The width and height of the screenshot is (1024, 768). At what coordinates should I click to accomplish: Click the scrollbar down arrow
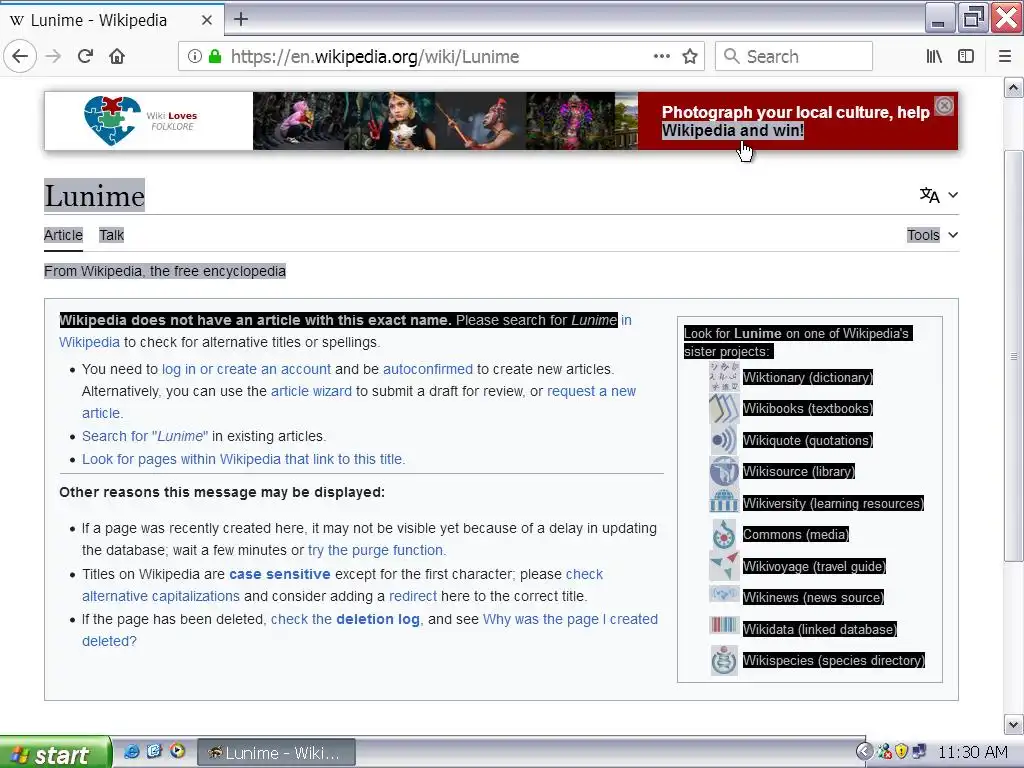(x=1013, y=724)
